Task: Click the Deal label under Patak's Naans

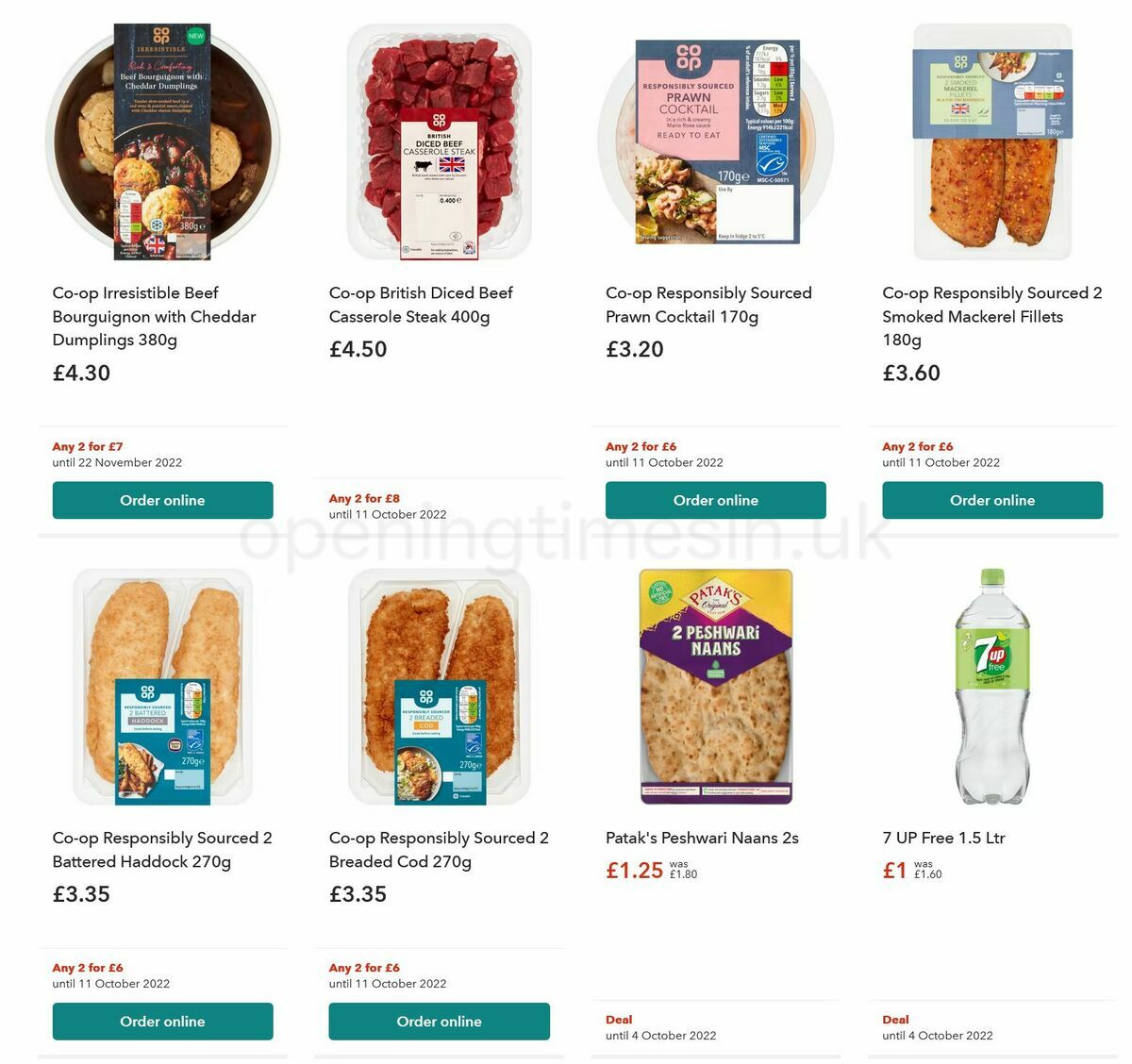Action: tap(620, 1020)
